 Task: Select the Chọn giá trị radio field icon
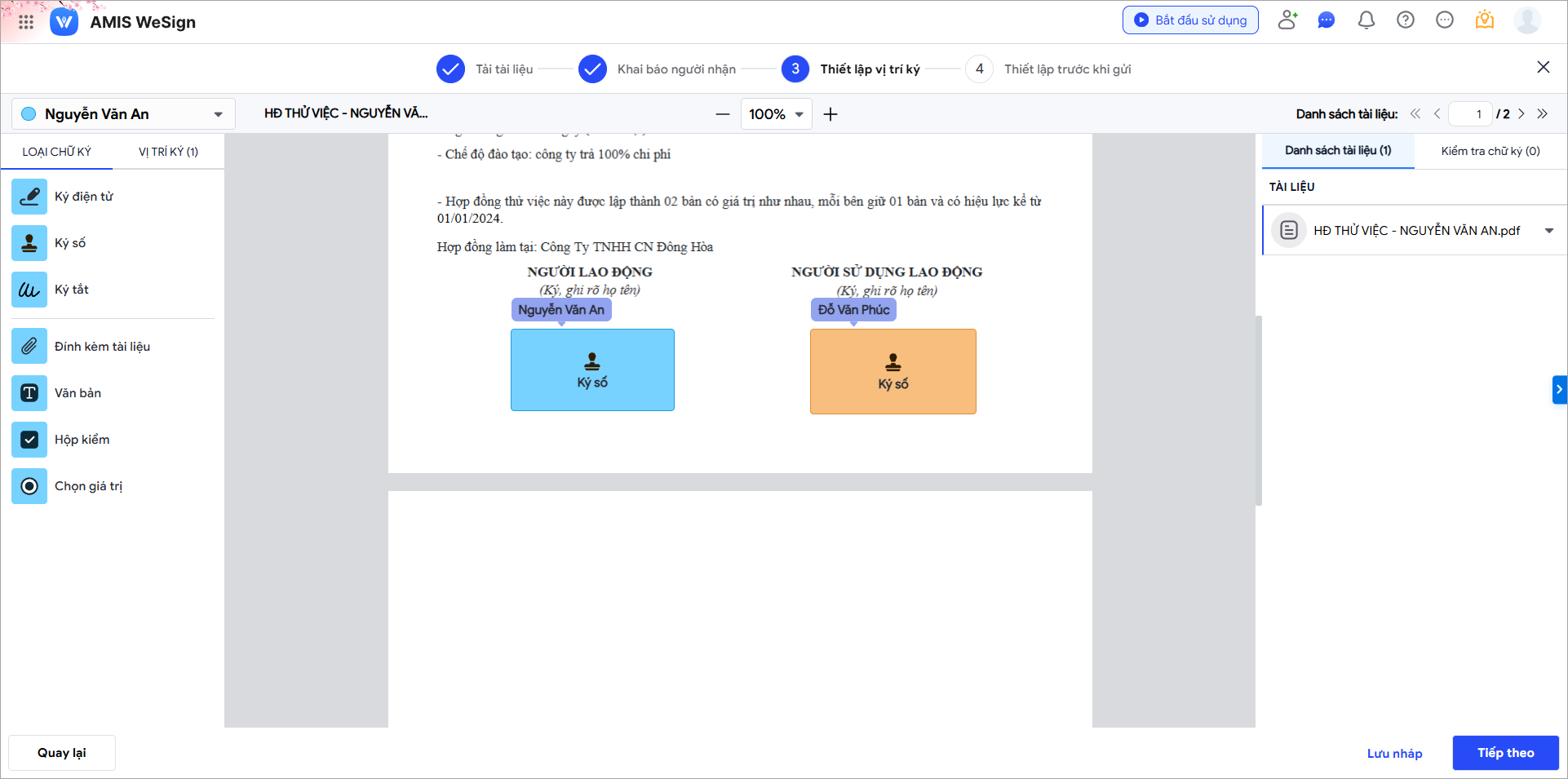(29, 486)
